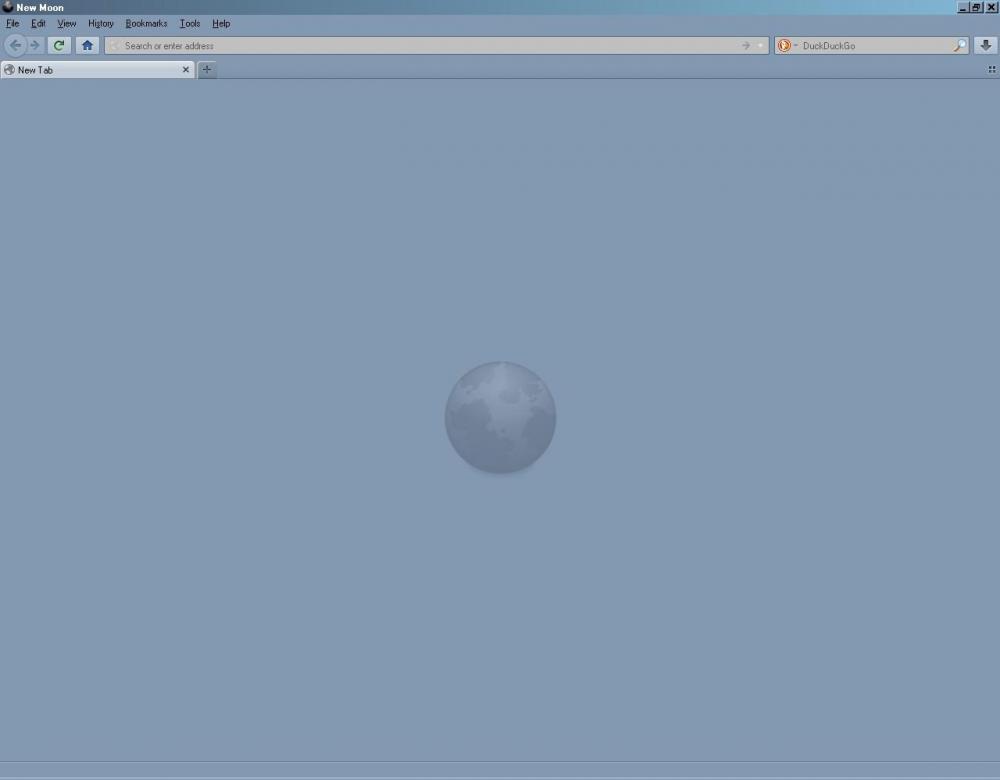This screenshot has width=1000, height=780.
Task: Click the search magnifier icon
Action: pyautogui.click(x=959, y=45)
